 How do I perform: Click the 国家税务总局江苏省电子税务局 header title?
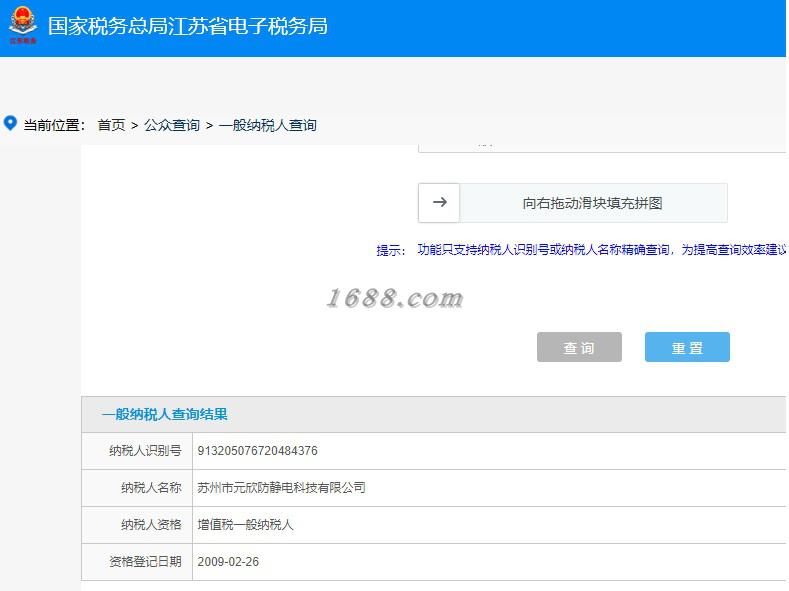pos(188,26)
